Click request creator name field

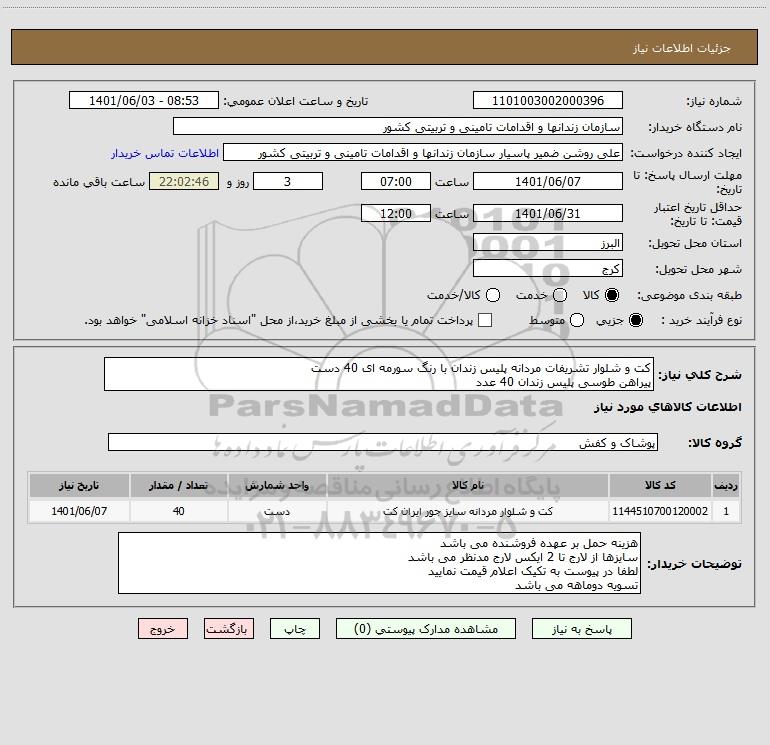point(423,152)
